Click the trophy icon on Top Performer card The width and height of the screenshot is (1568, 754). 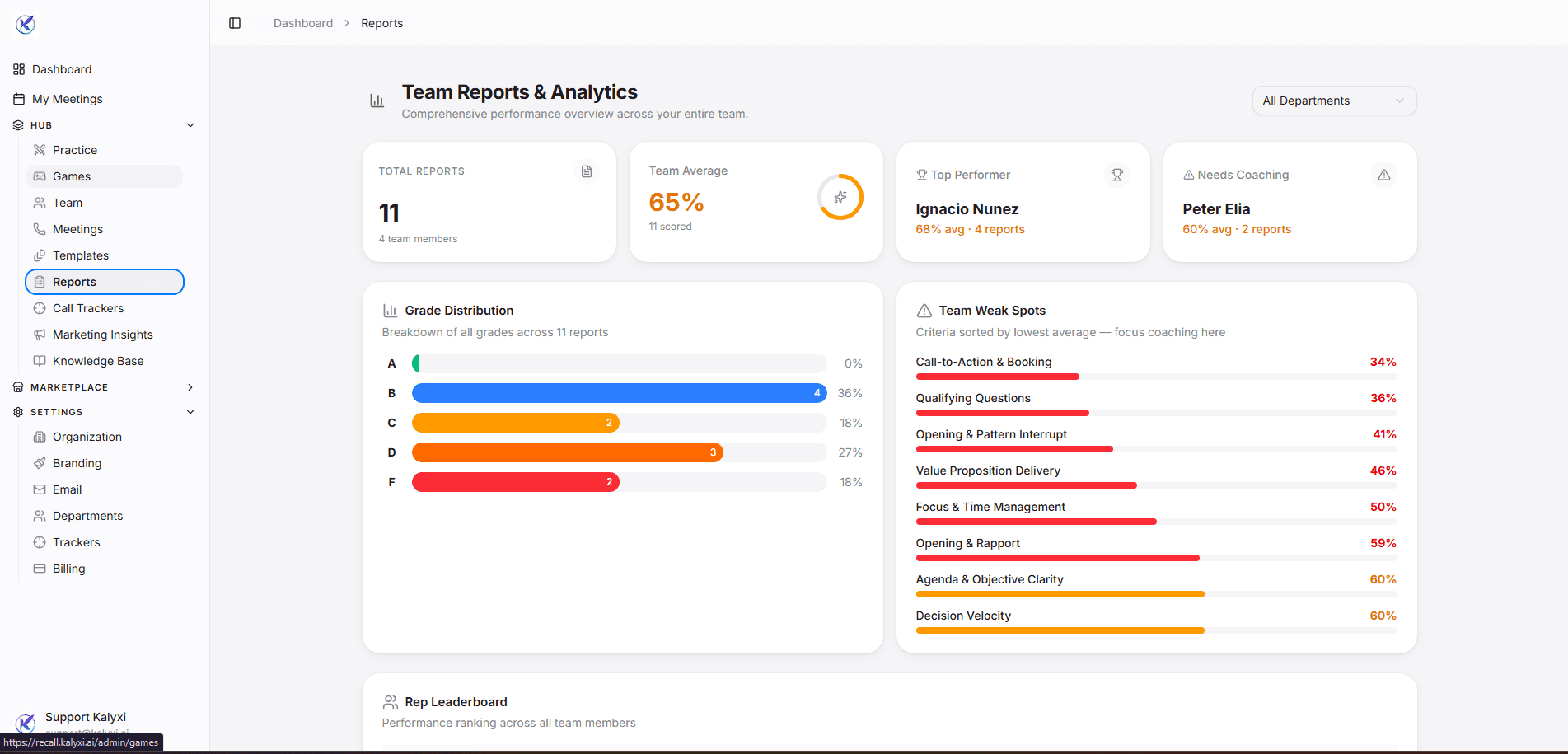tap(1116, 175)
